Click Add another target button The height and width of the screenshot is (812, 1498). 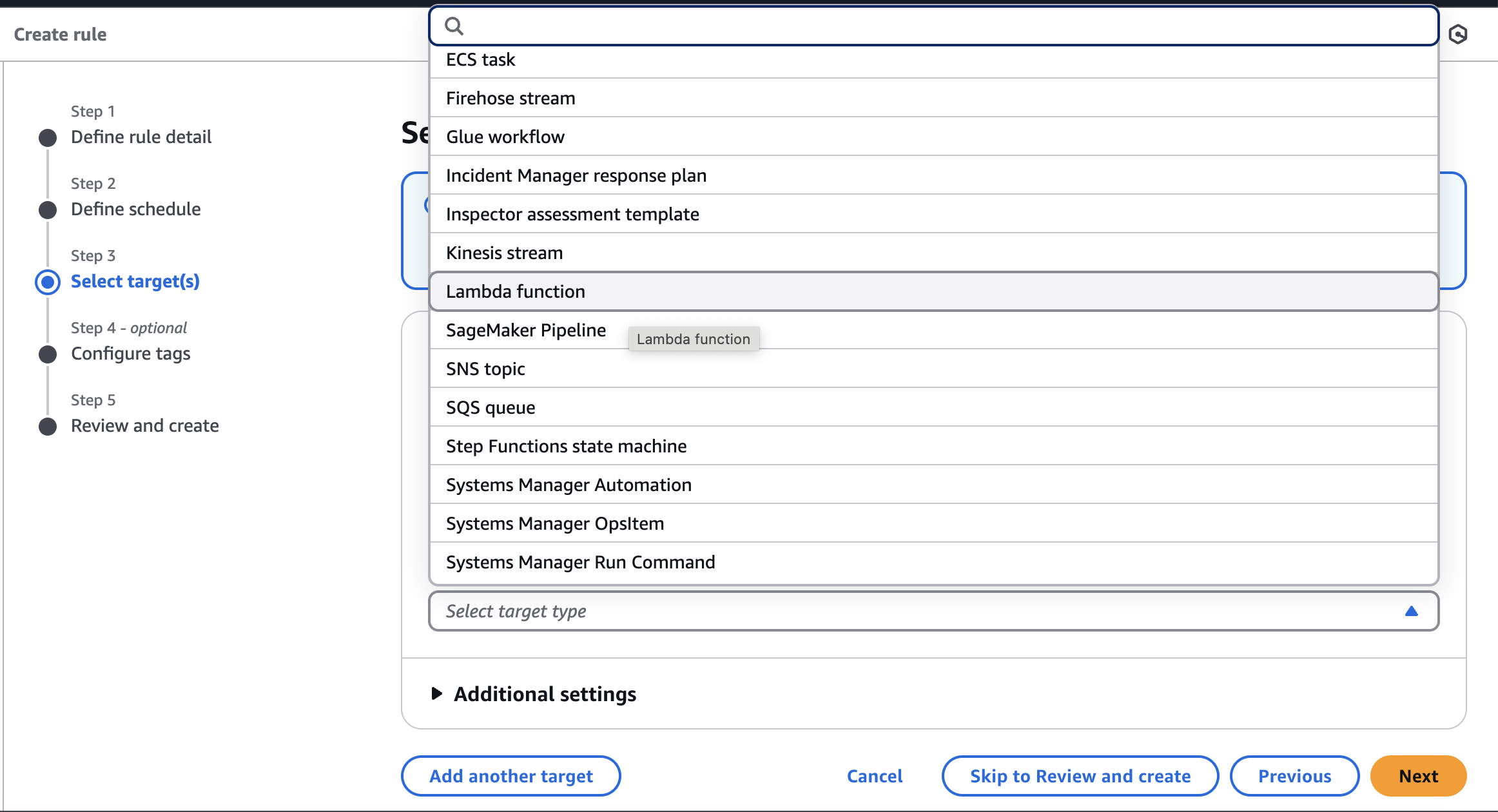[x=511, y=776]
